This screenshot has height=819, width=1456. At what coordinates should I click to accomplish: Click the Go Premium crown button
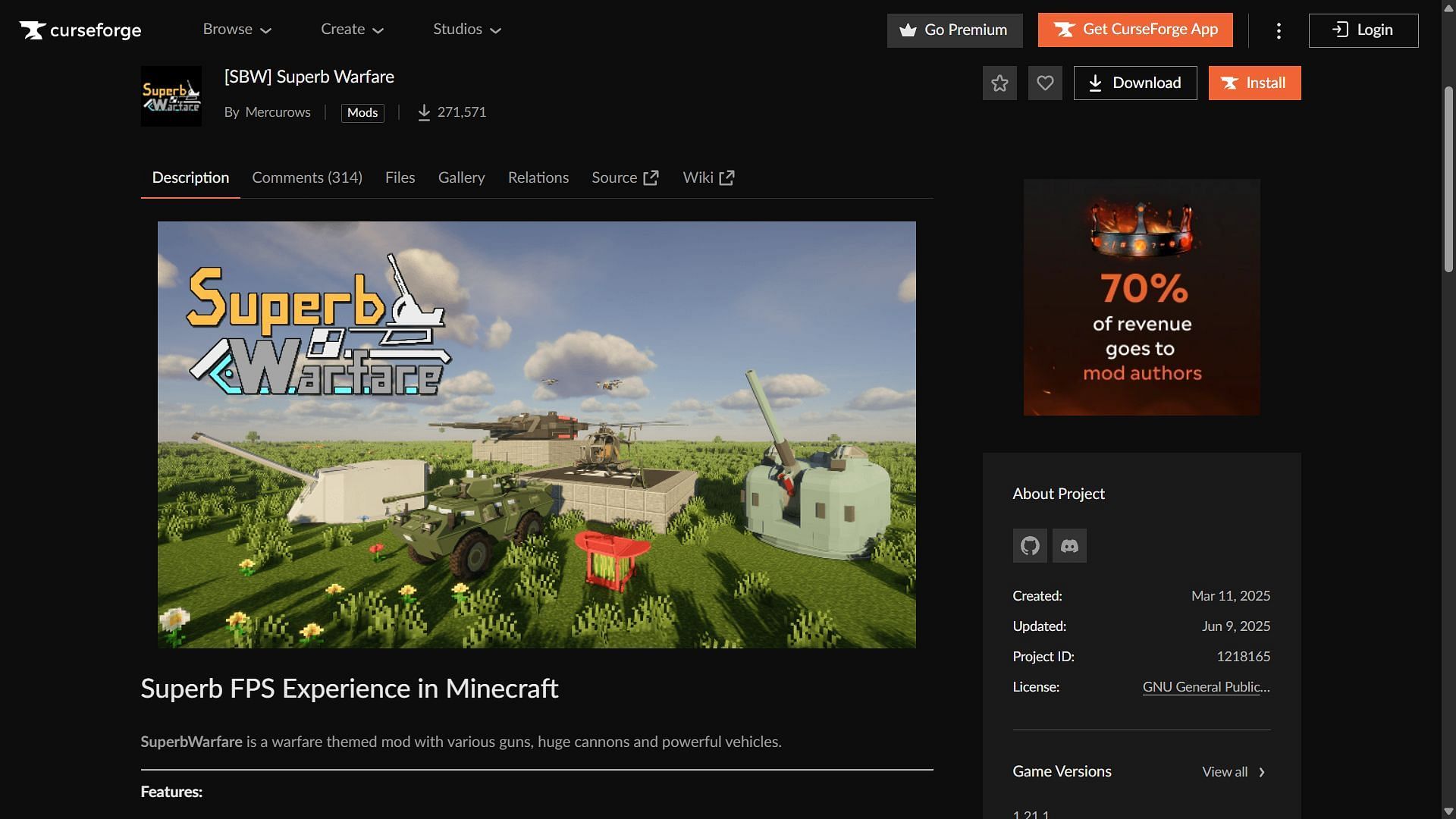[955, 30]
